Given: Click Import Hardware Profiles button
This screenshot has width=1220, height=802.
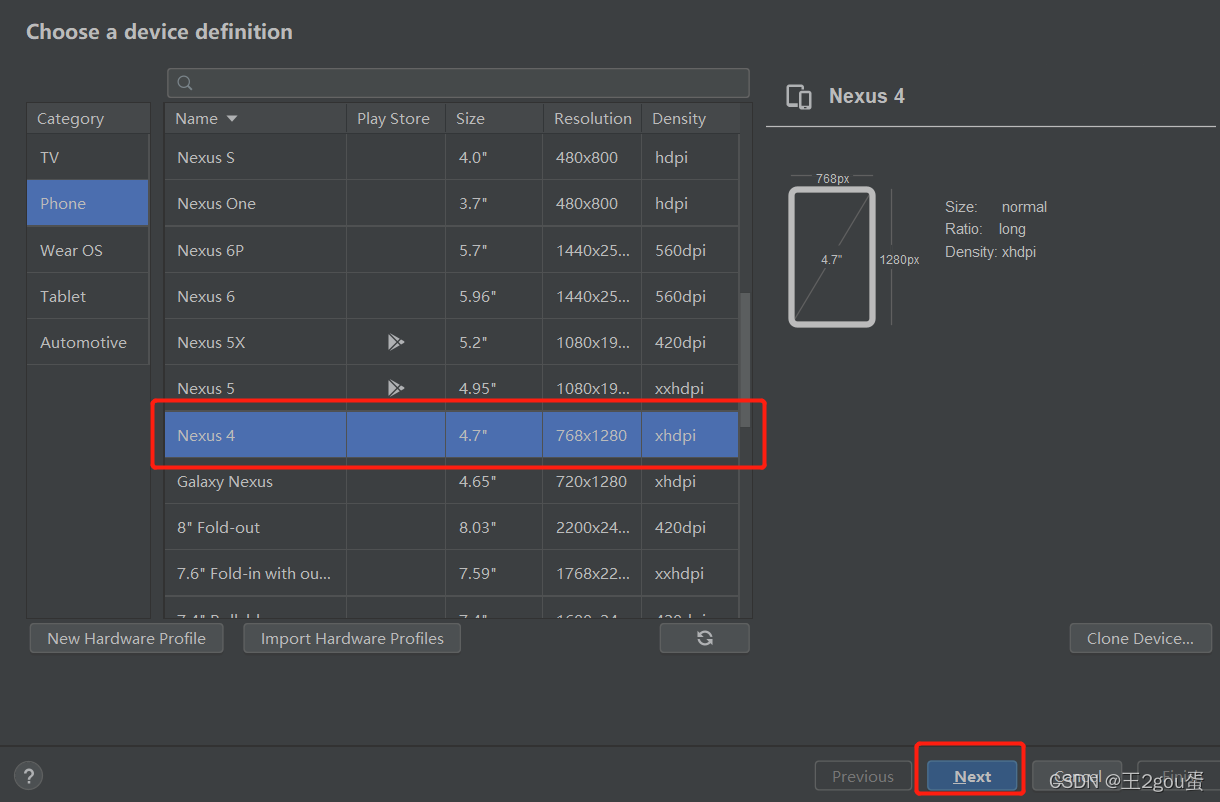Looking at the screenshot, I should 352,638.
